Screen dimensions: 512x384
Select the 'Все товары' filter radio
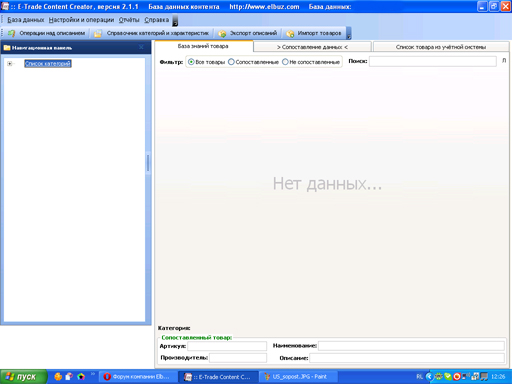click(x=191, y=62)
